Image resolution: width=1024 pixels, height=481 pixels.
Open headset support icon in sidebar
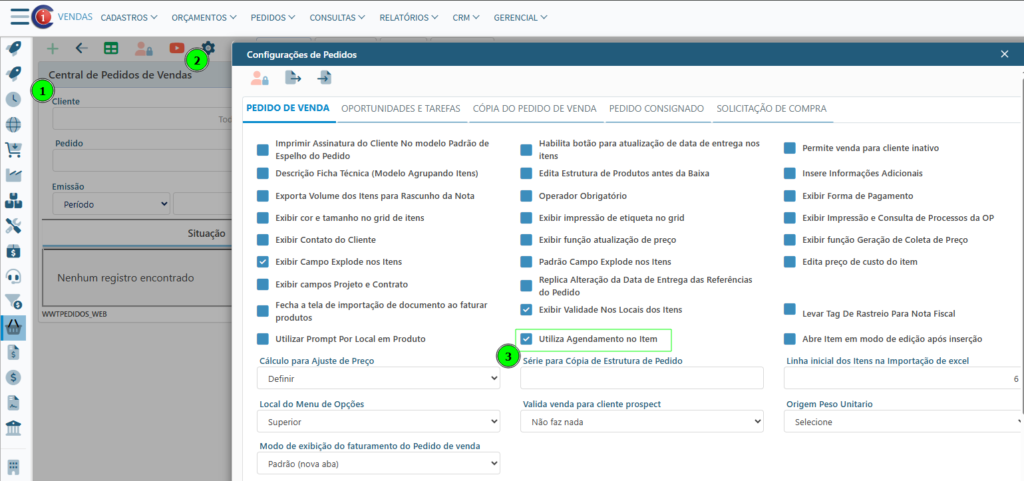coord(13,276)
